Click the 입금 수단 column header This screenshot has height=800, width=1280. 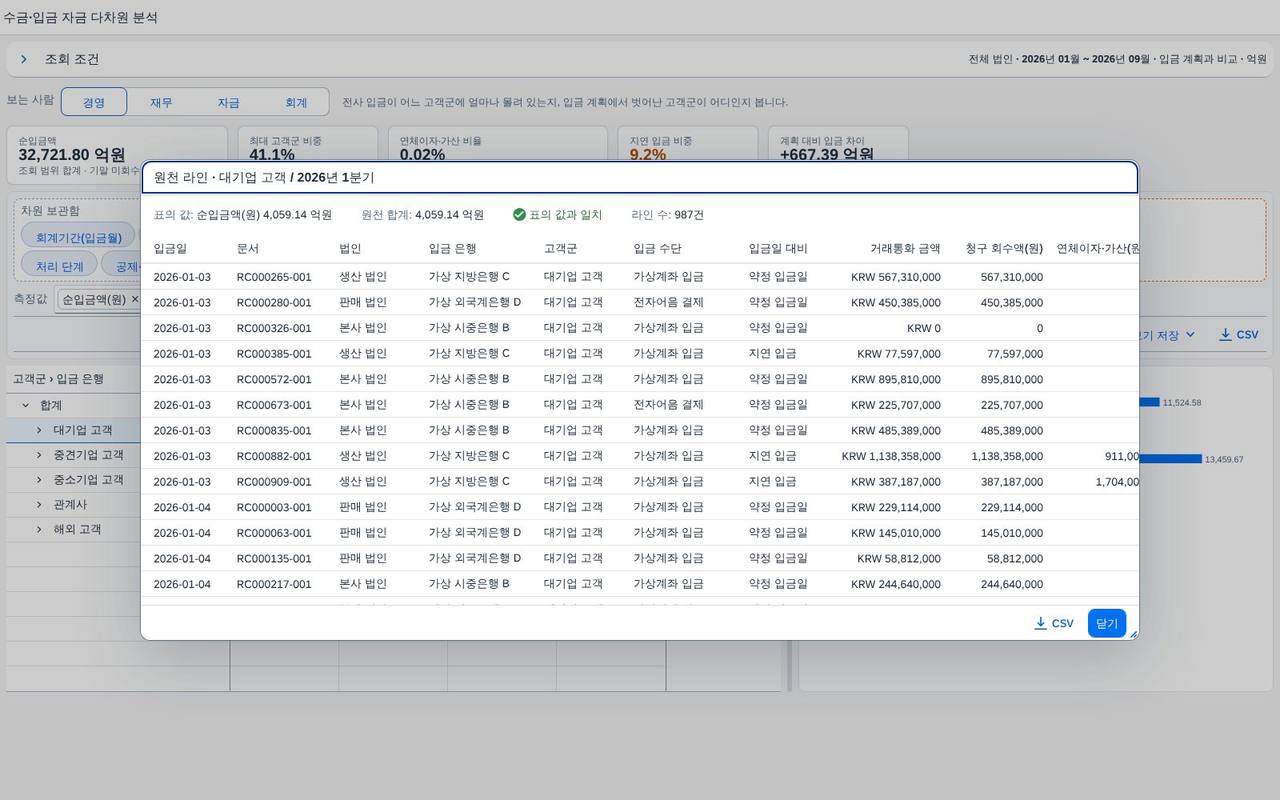657,249
